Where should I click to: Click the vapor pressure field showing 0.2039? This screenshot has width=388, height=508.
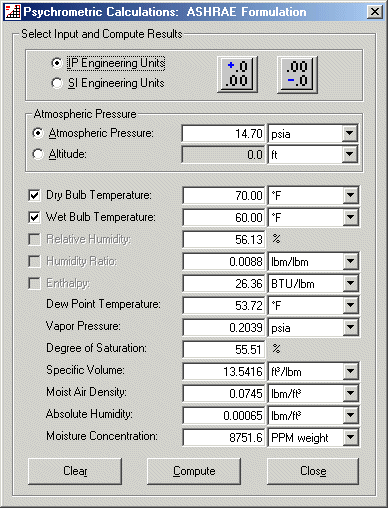click(x=224, y=327)
